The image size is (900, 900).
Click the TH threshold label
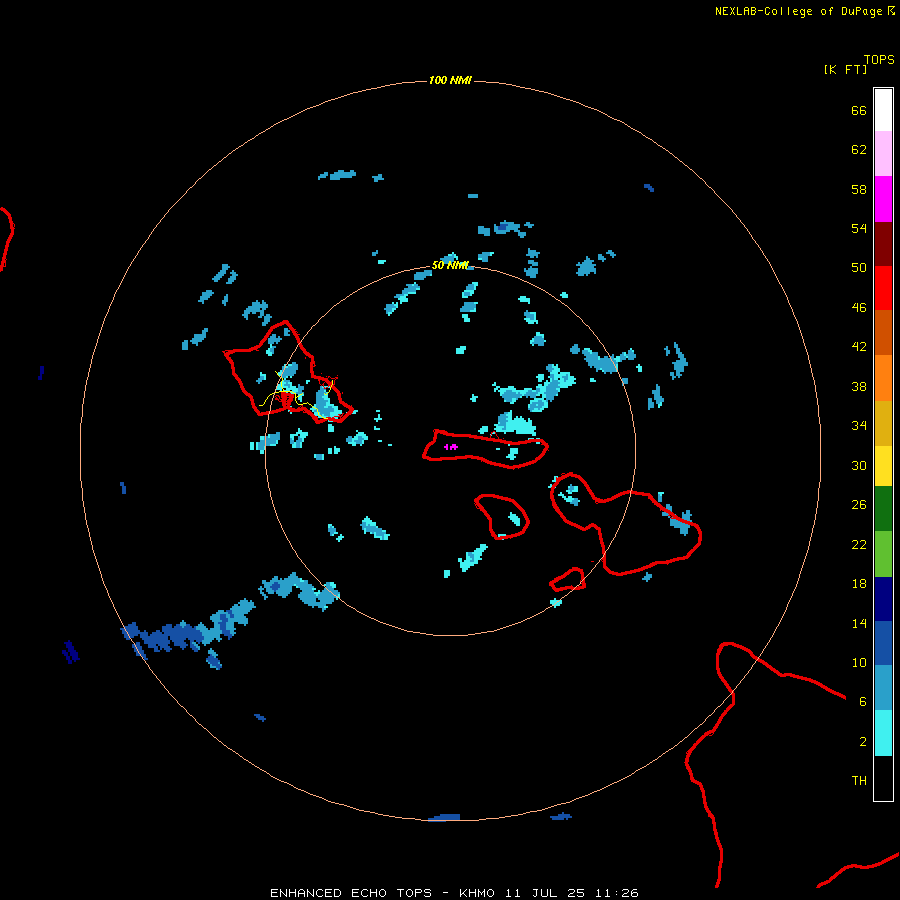859,781
